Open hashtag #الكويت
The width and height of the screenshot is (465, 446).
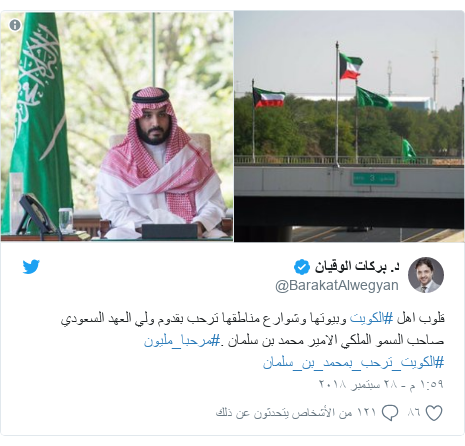(x=371, y=319)
